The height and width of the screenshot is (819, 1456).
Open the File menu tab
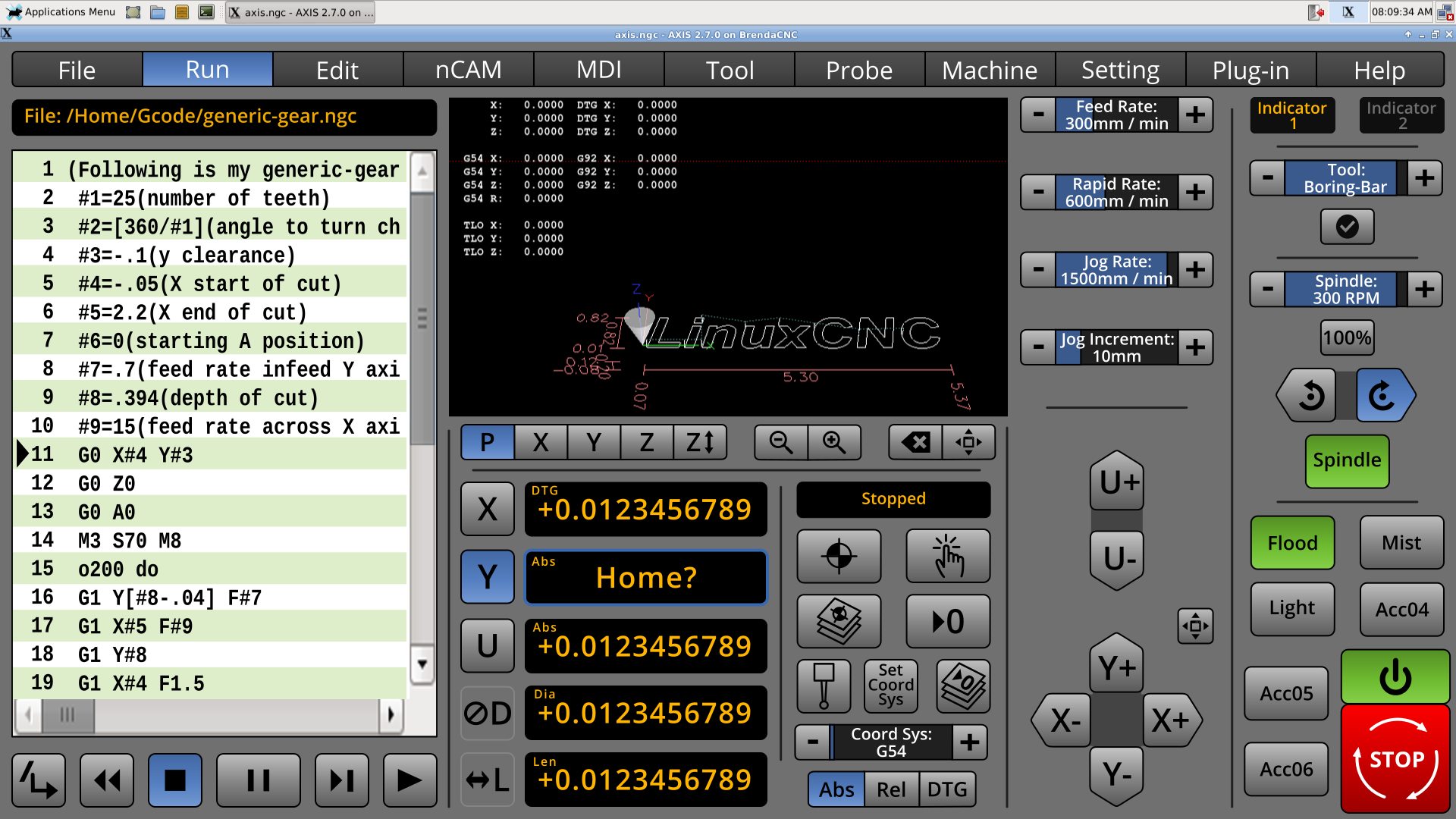tap(77, 70)
